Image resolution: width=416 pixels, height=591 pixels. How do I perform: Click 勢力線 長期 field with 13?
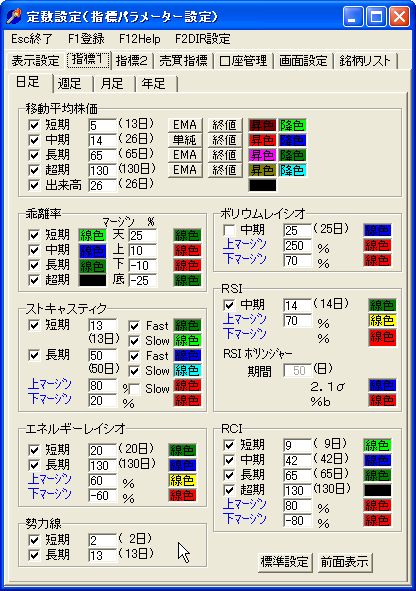(102, 555)
